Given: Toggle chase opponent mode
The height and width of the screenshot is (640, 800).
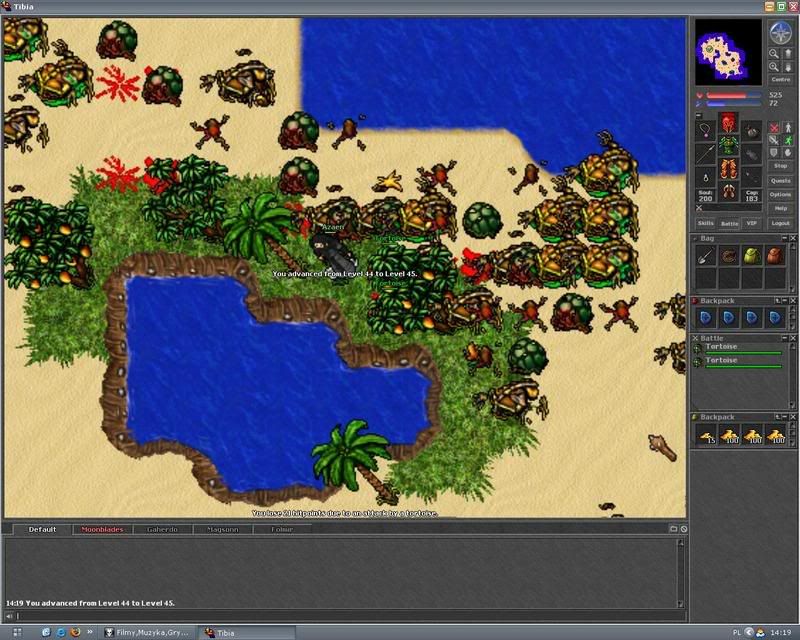Looking at the screenshot, I should (788, 140).
